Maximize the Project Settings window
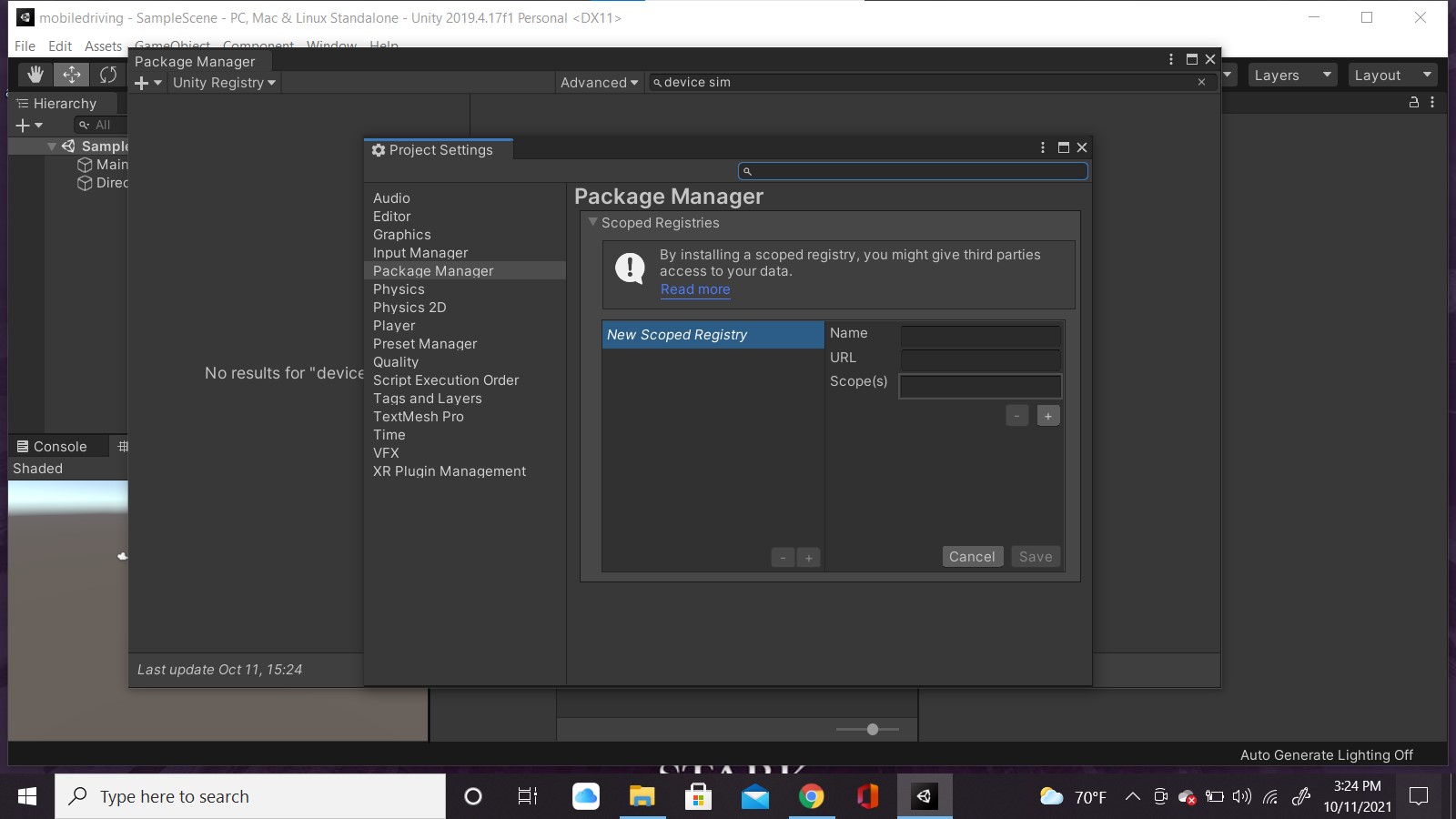Image resolution: width=1456 pixels, height=819 pixels. [x=1063, y=147]
